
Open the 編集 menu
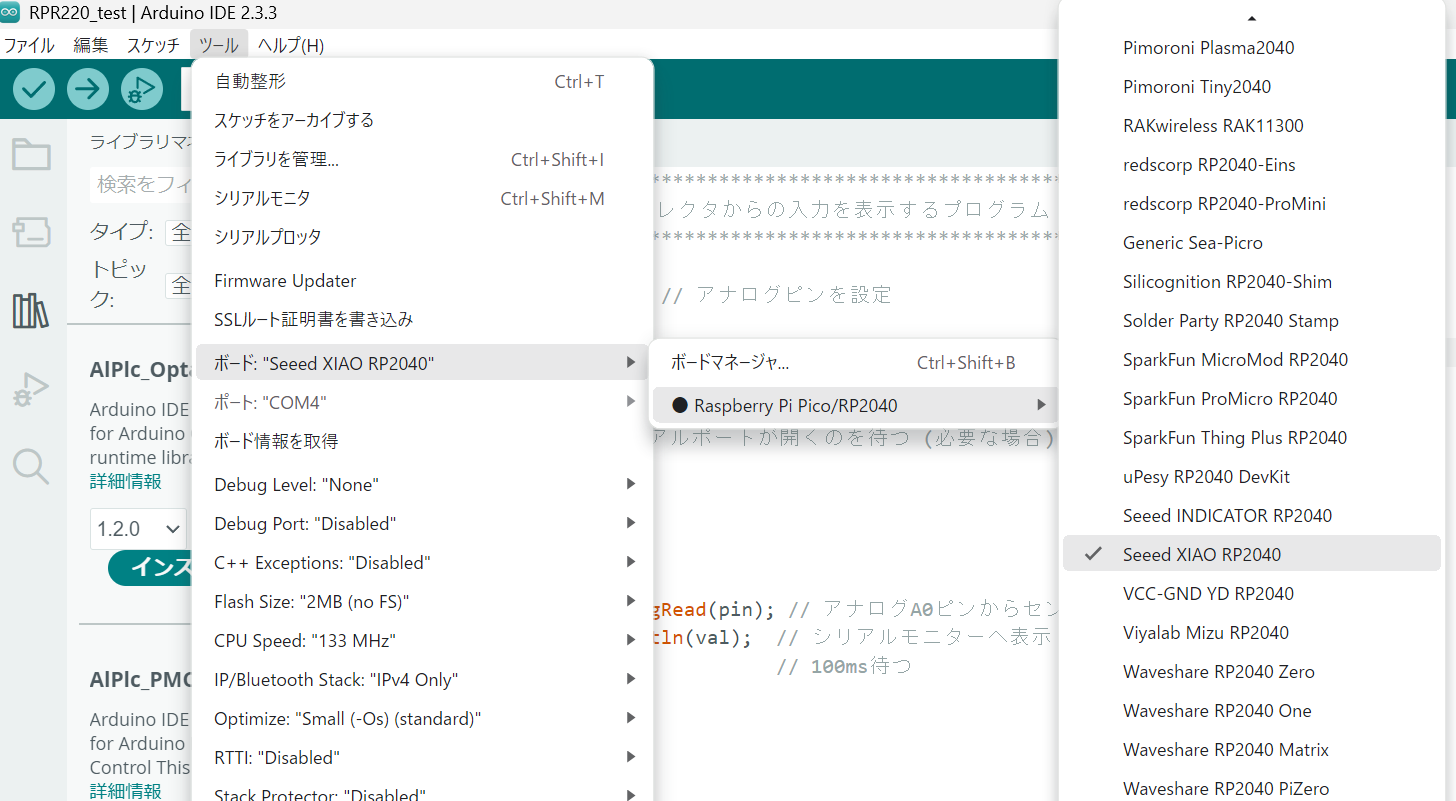(x=91, y=45)
